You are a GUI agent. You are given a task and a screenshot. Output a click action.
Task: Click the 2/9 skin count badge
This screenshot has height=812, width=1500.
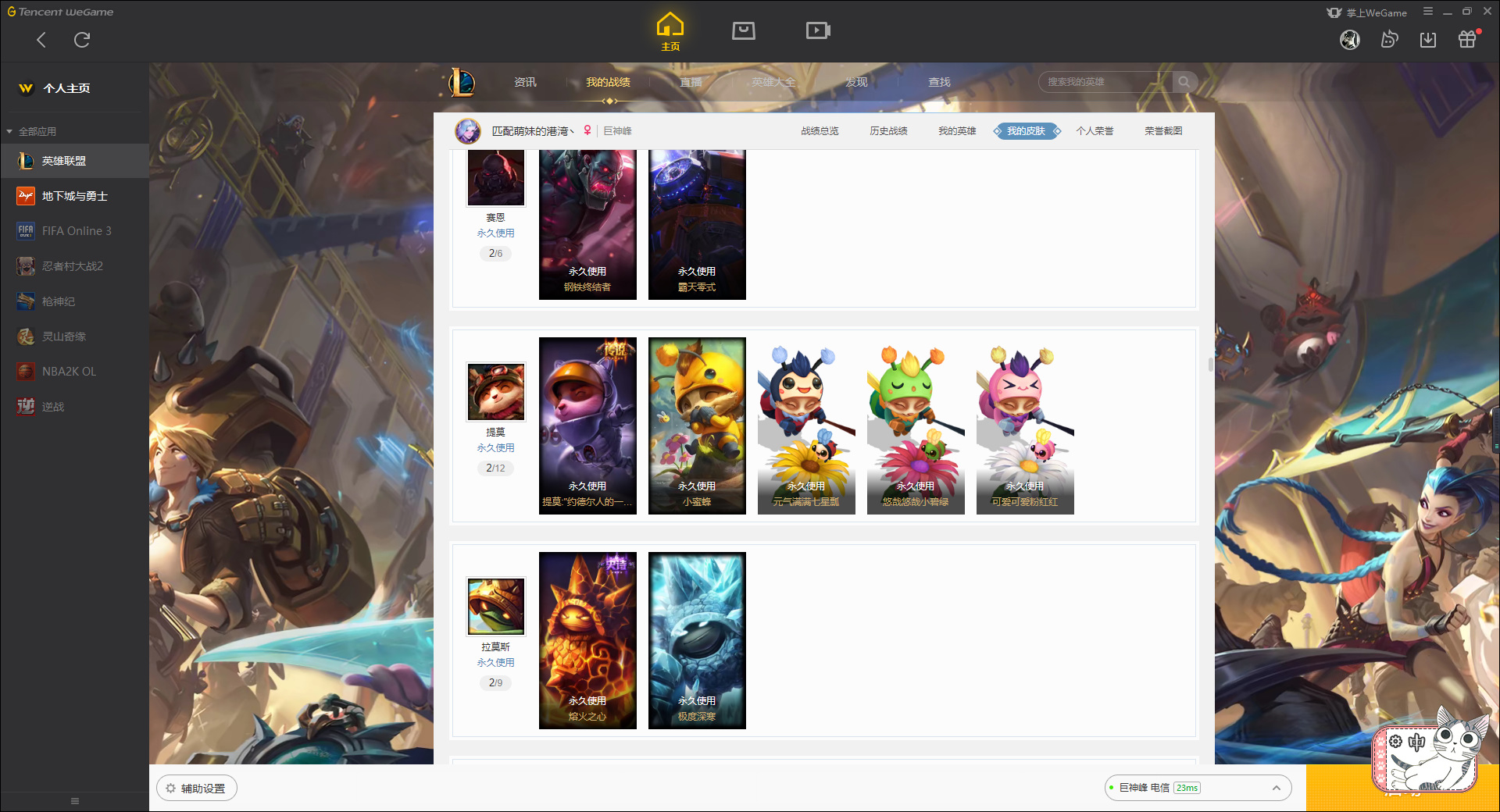tap(495, 682)
